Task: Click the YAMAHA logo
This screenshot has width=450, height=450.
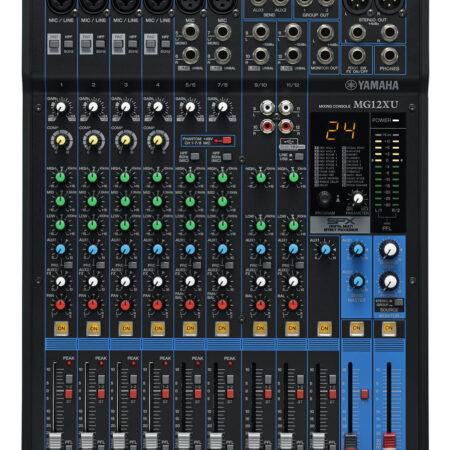Action: click(372, 85)
